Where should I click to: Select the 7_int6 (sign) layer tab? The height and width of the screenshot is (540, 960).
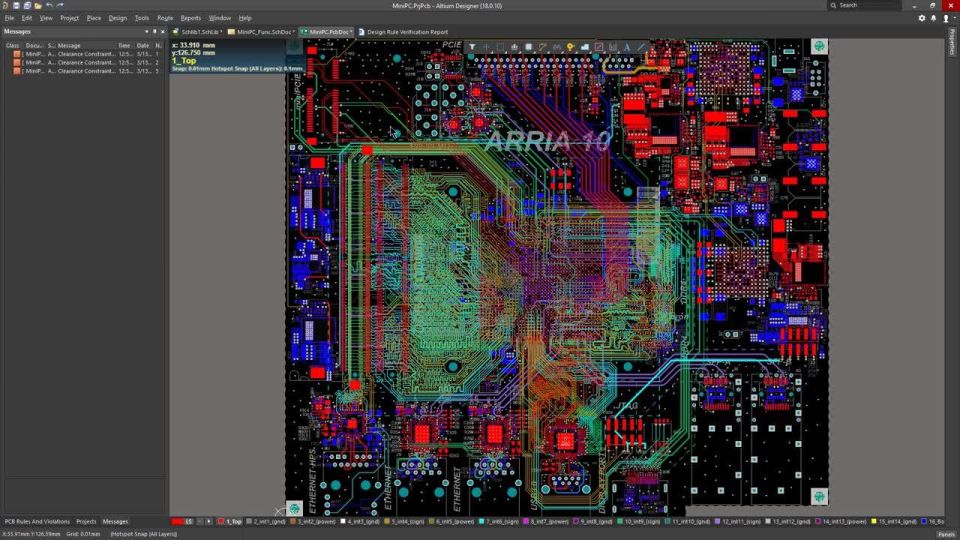[x=498, y=522]
